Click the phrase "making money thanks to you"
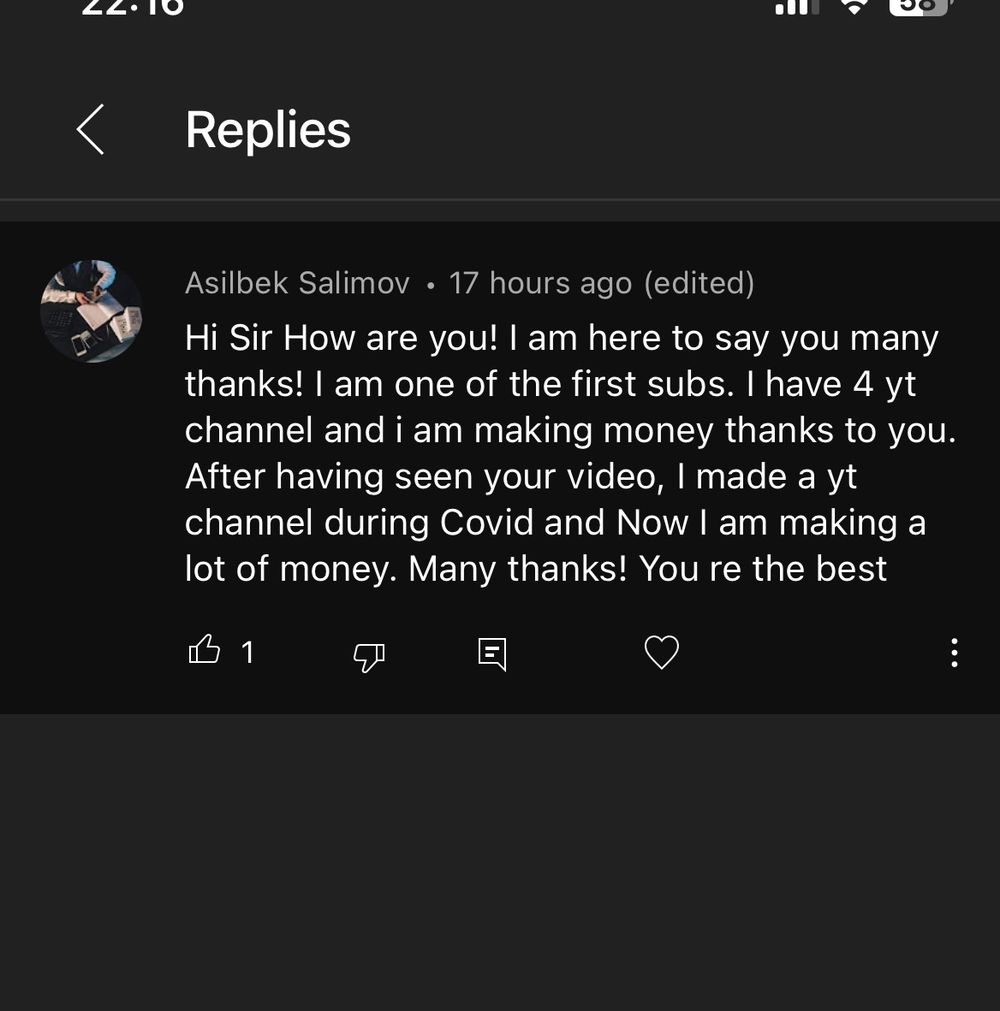This screenshot has height=1011, width=1000. 713,431
